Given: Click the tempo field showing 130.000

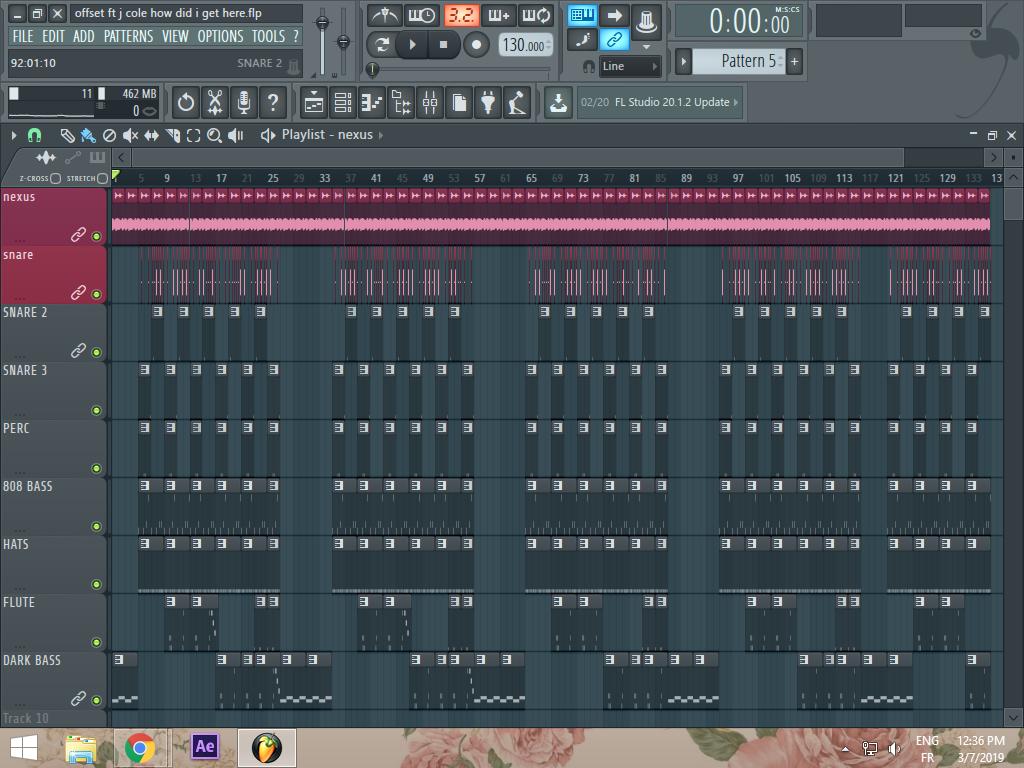Looking at the screenshot, I should click(525, 45).
